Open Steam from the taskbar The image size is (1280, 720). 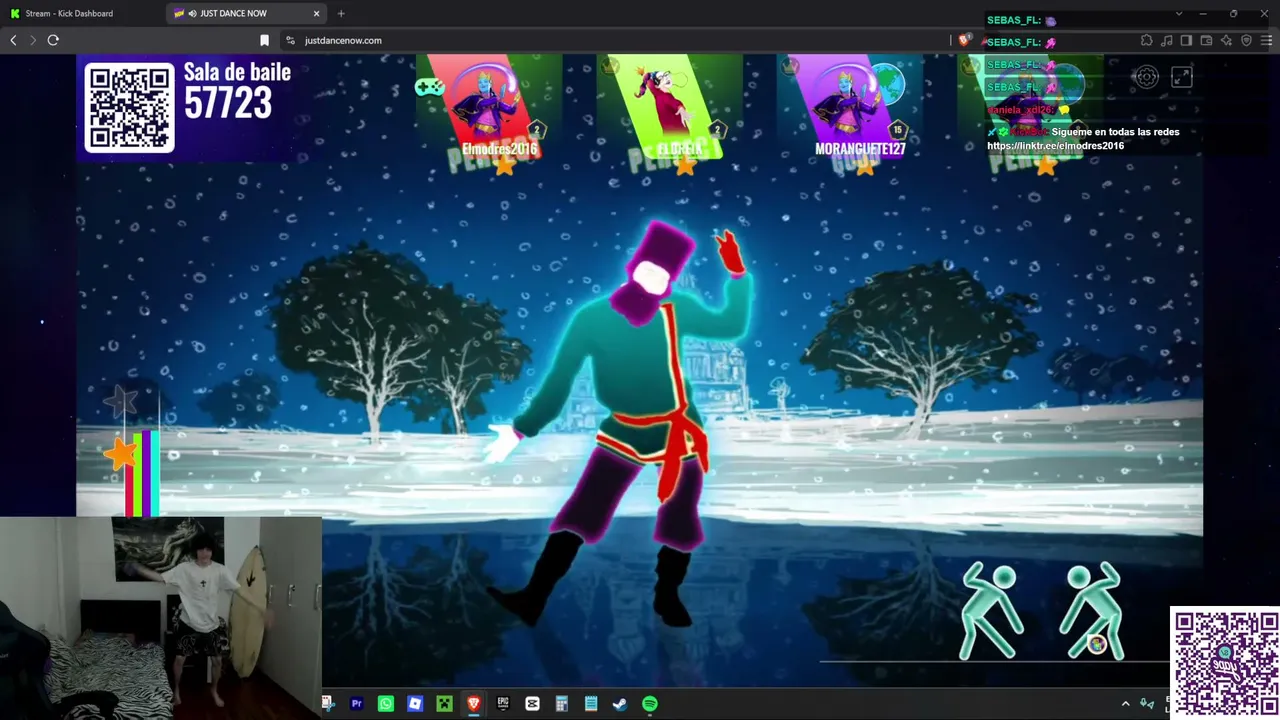click(x=620, y=704)
